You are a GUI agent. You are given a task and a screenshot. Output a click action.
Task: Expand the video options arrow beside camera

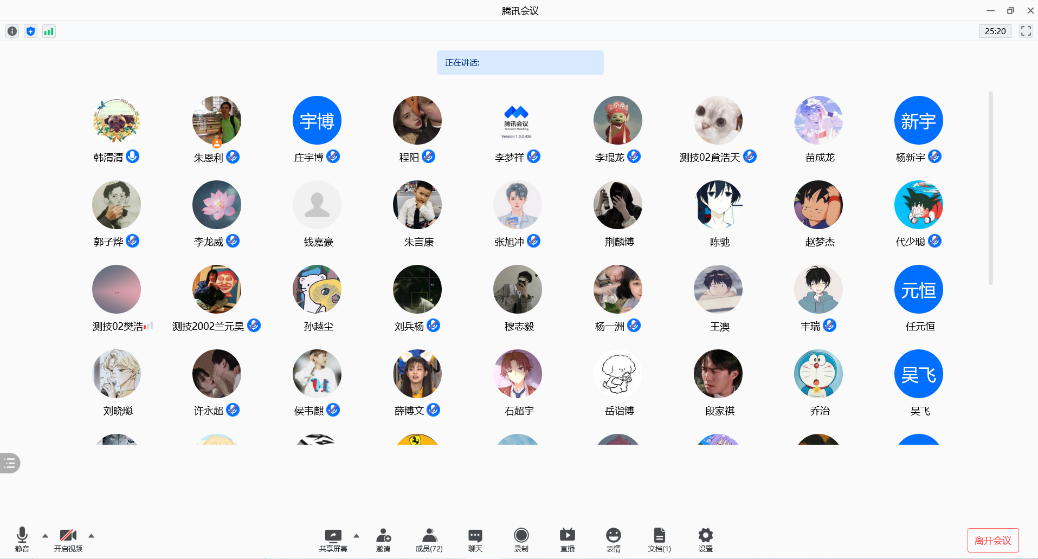tap(91, 535)
